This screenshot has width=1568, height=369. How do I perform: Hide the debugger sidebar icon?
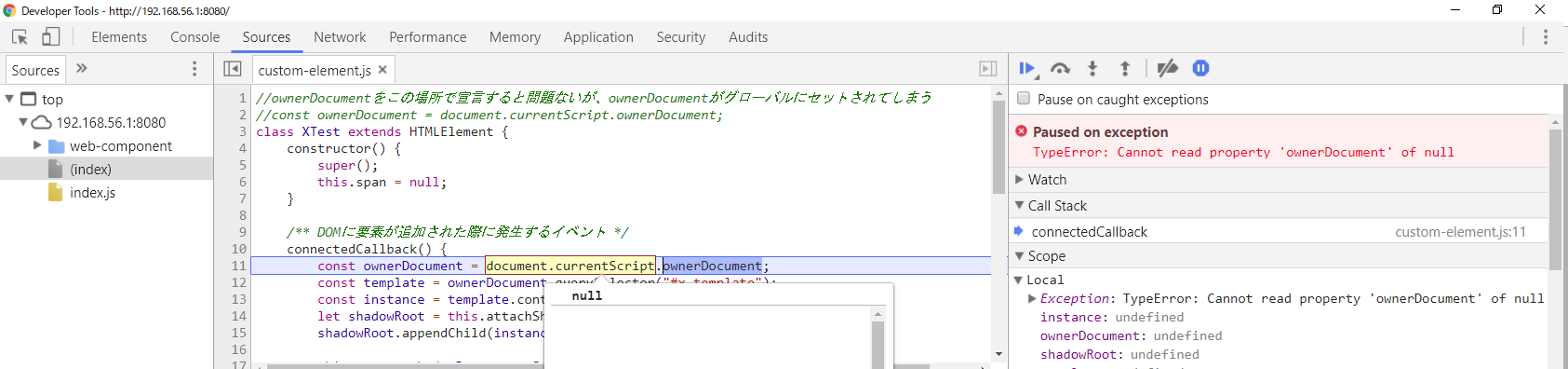click(987, 69)
